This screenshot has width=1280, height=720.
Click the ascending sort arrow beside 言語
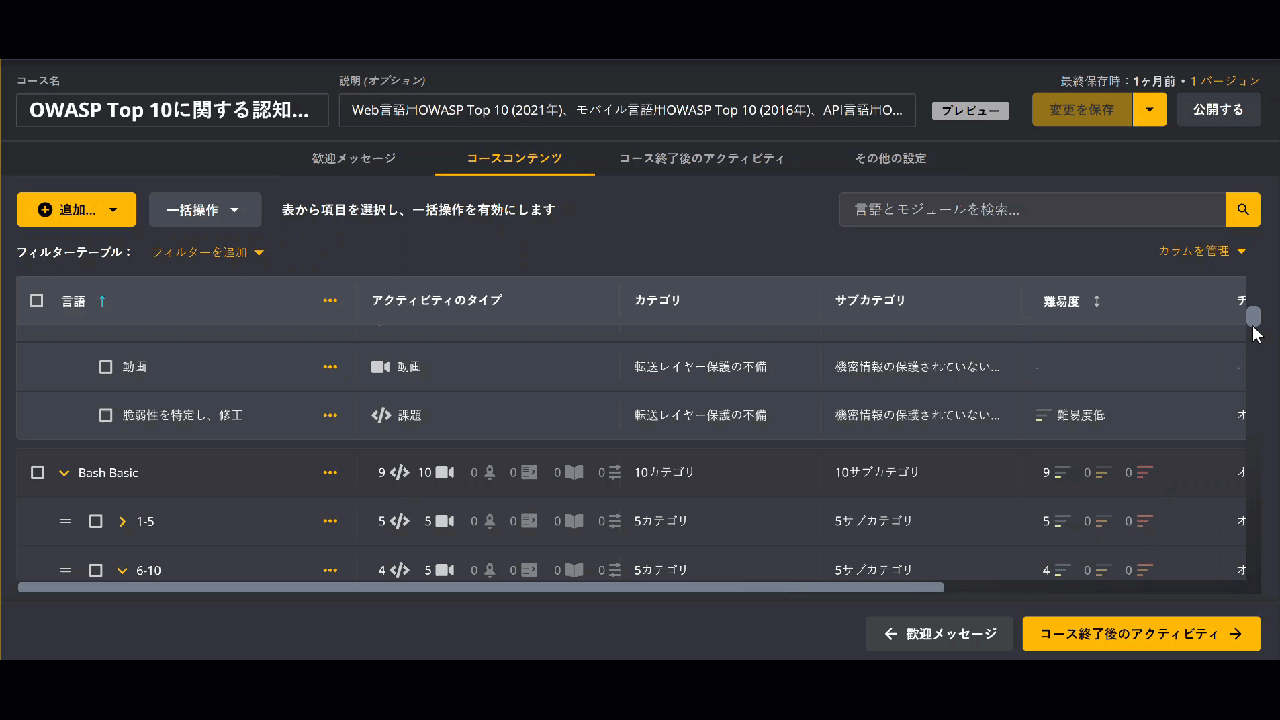[x=102, y=301]
